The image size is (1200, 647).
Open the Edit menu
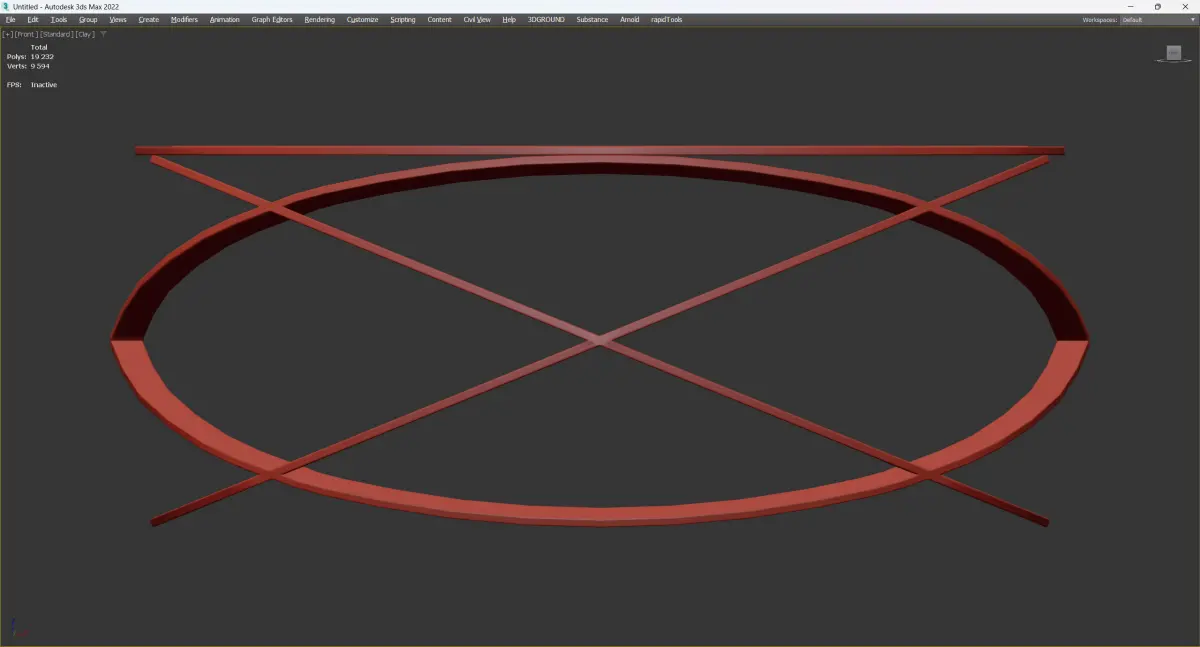point(33,19)
